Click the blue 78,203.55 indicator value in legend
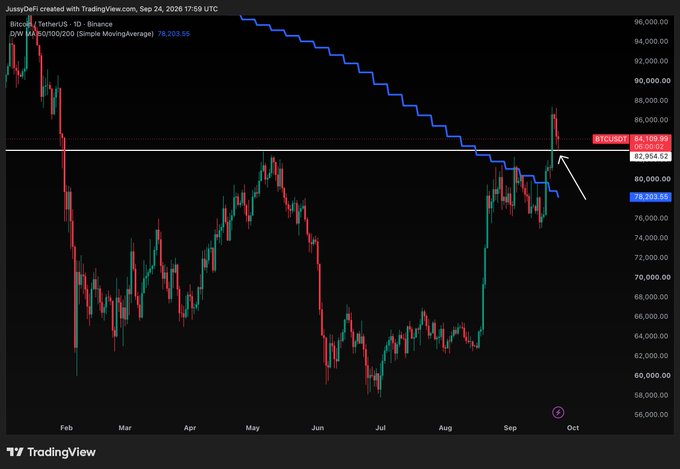Screen dimensions: 680x469 click(173, 34)
